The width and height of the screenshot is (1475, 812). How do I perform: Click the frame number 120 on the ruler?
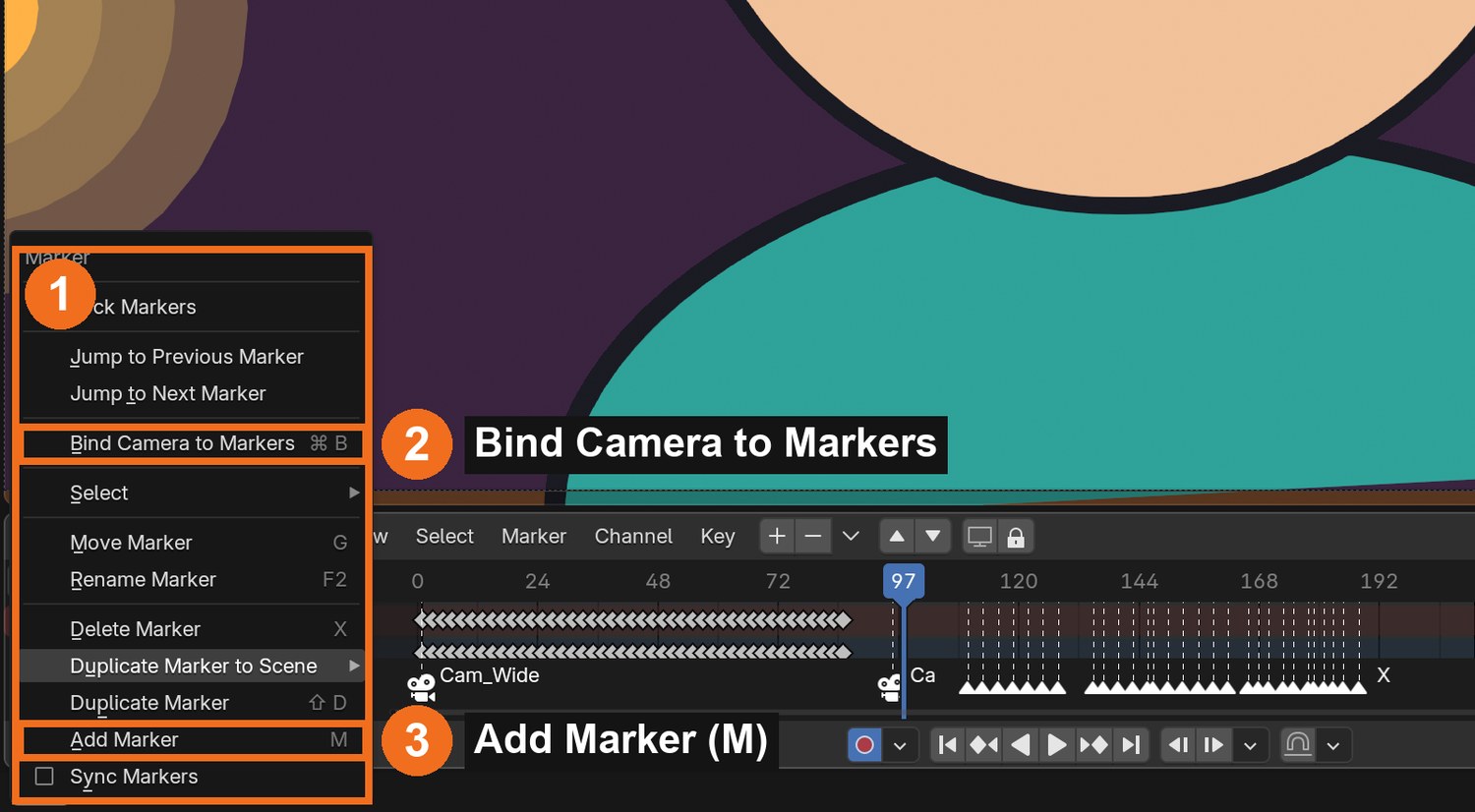pyautogui.click(x=1019, y=581)
